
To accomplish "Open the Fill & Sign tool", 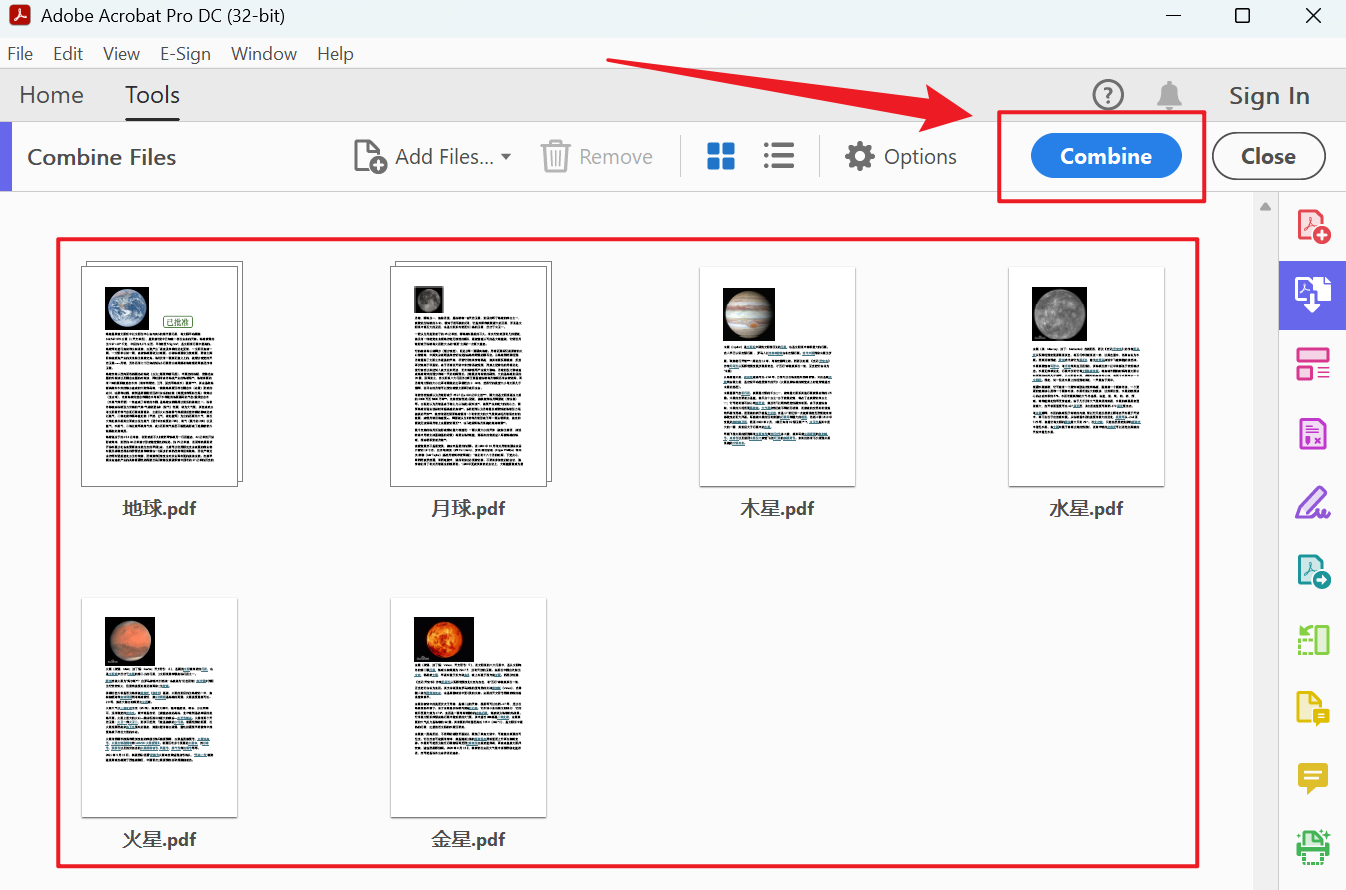I will pyautogui.click(x=1312, y=503).
